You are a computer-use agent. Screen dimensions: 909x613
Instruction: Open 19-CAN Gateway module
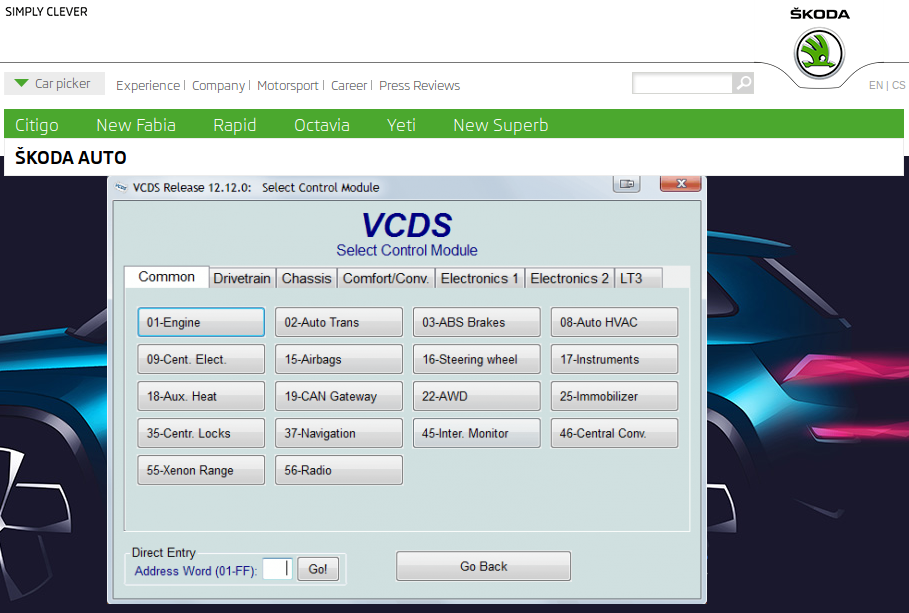[x=339, y=396]
